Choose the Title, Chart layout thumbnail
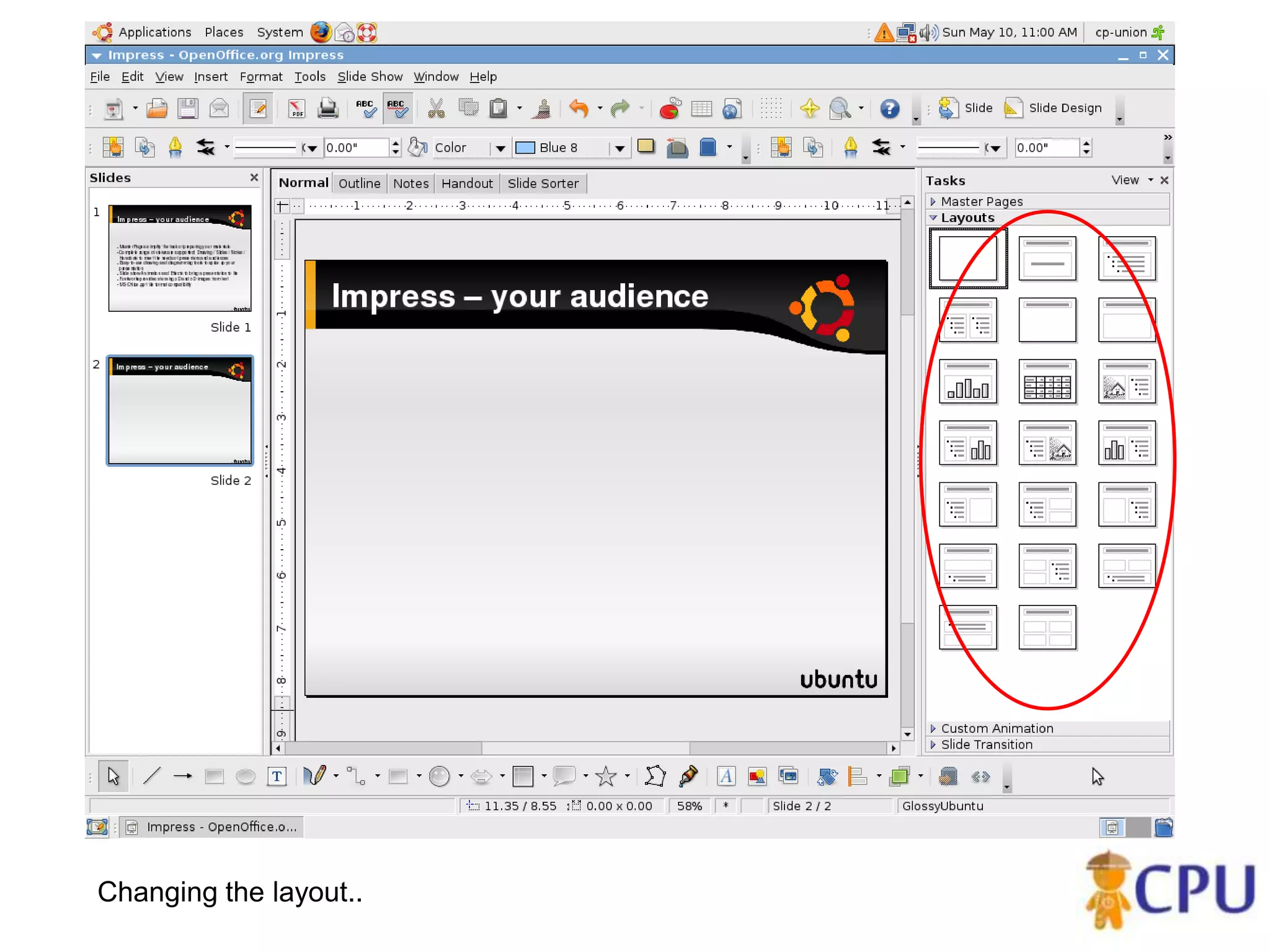1270x952 pixels. (968, 382)
